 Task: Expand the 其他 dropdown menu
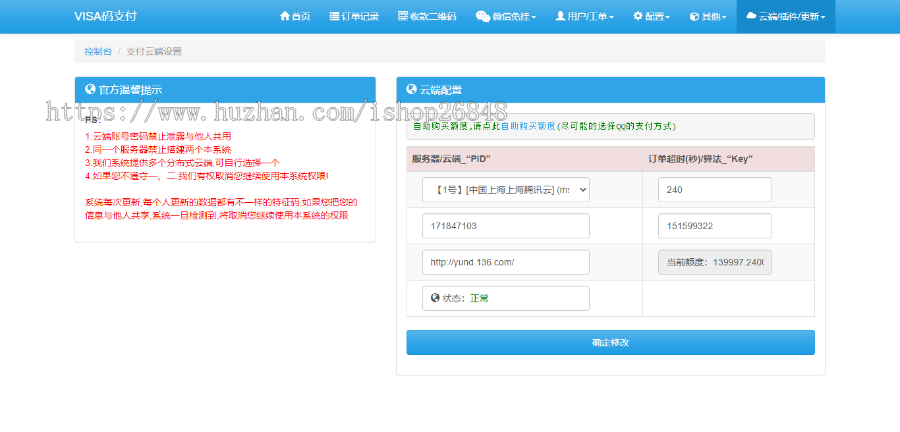[708, 17]
